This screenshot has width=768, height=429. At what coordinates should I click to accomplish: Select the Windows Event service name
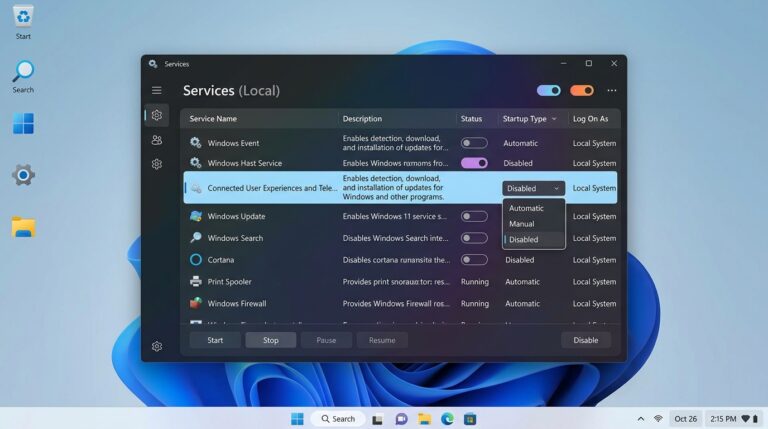233,143
